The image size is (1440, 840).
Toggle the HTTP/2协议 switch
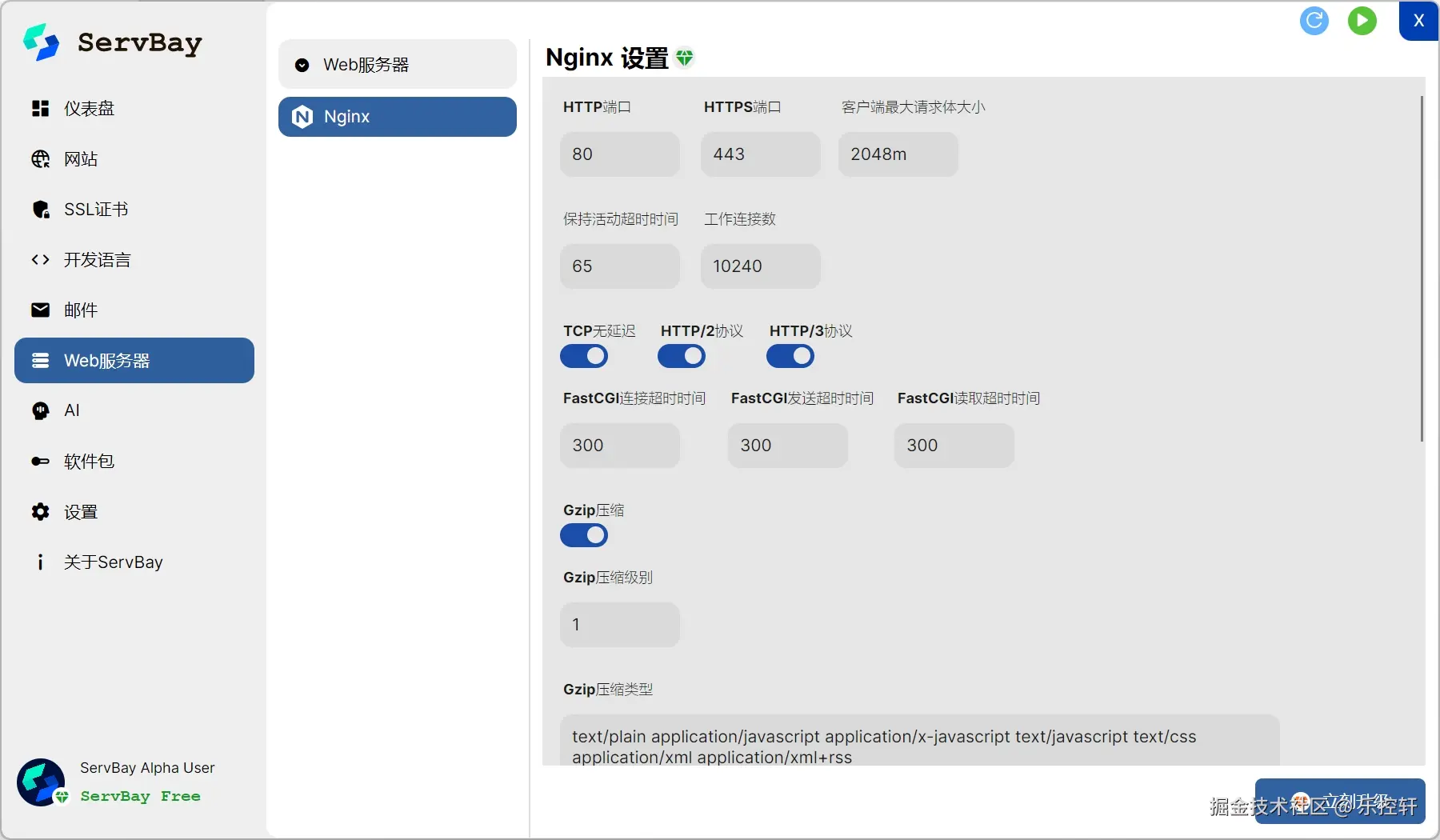coord(682,356)
